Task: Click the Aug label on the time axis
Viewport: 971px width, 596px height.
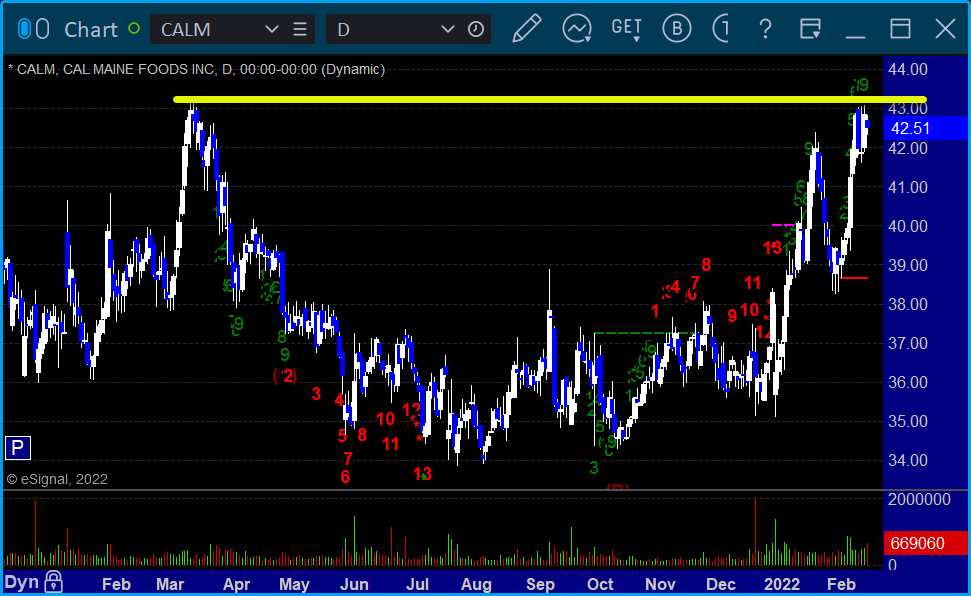Action: click(x=476, y=584)
